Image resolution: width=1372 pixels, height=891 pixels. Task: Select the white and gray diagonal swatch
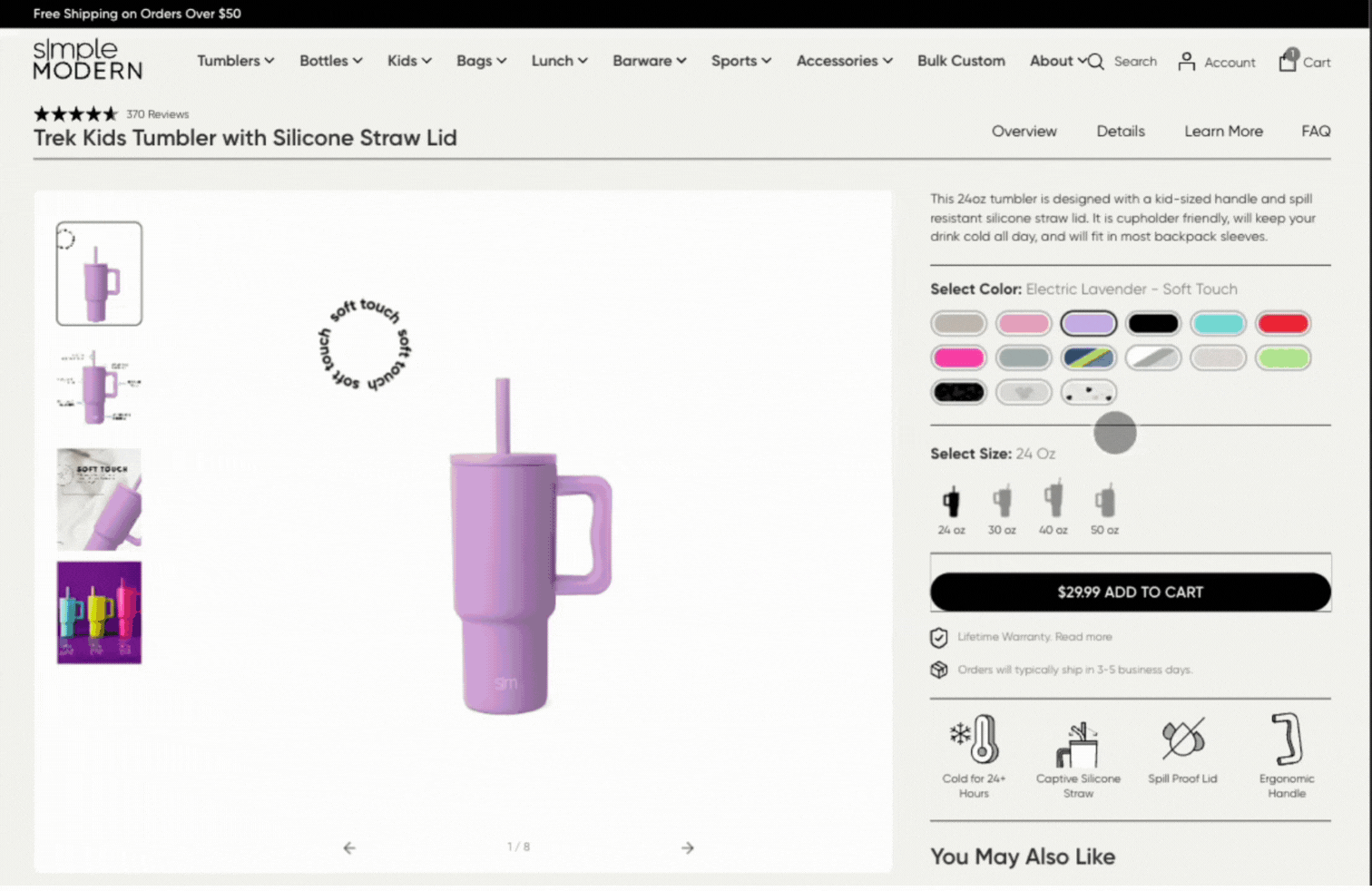pyautogui.click(x=1153, y=357)
